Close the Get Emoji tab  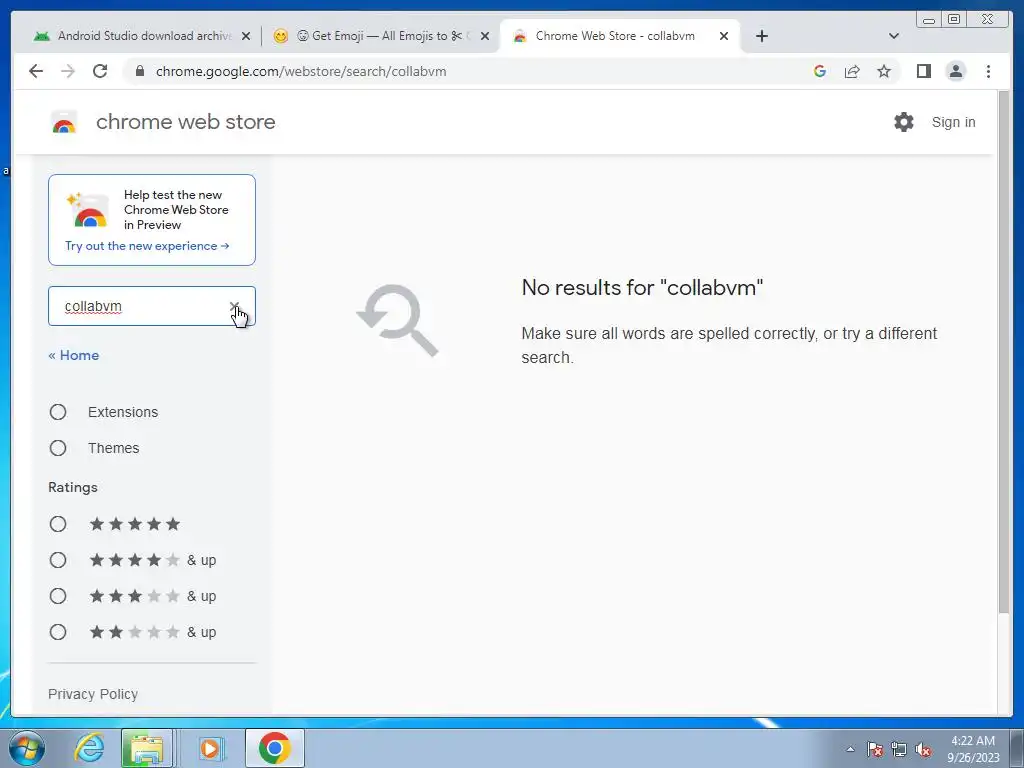point(485,36)
